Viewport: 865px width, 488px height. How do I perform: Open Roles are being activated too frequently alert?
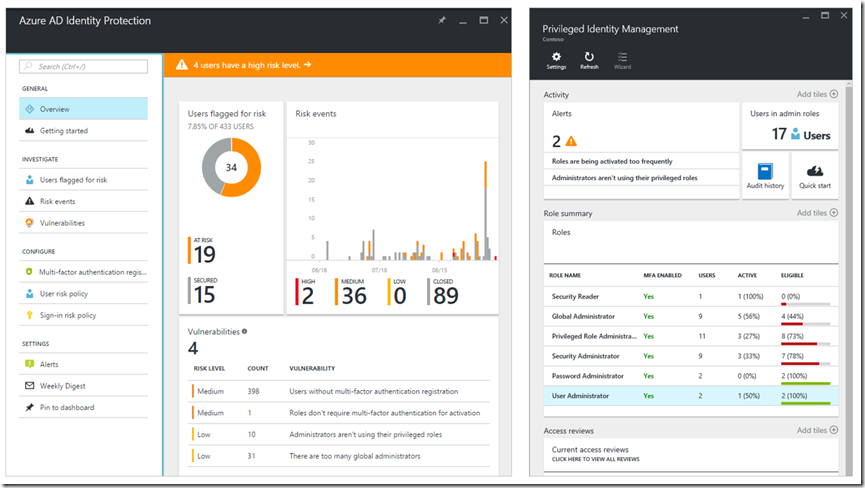tap(641, 161)
